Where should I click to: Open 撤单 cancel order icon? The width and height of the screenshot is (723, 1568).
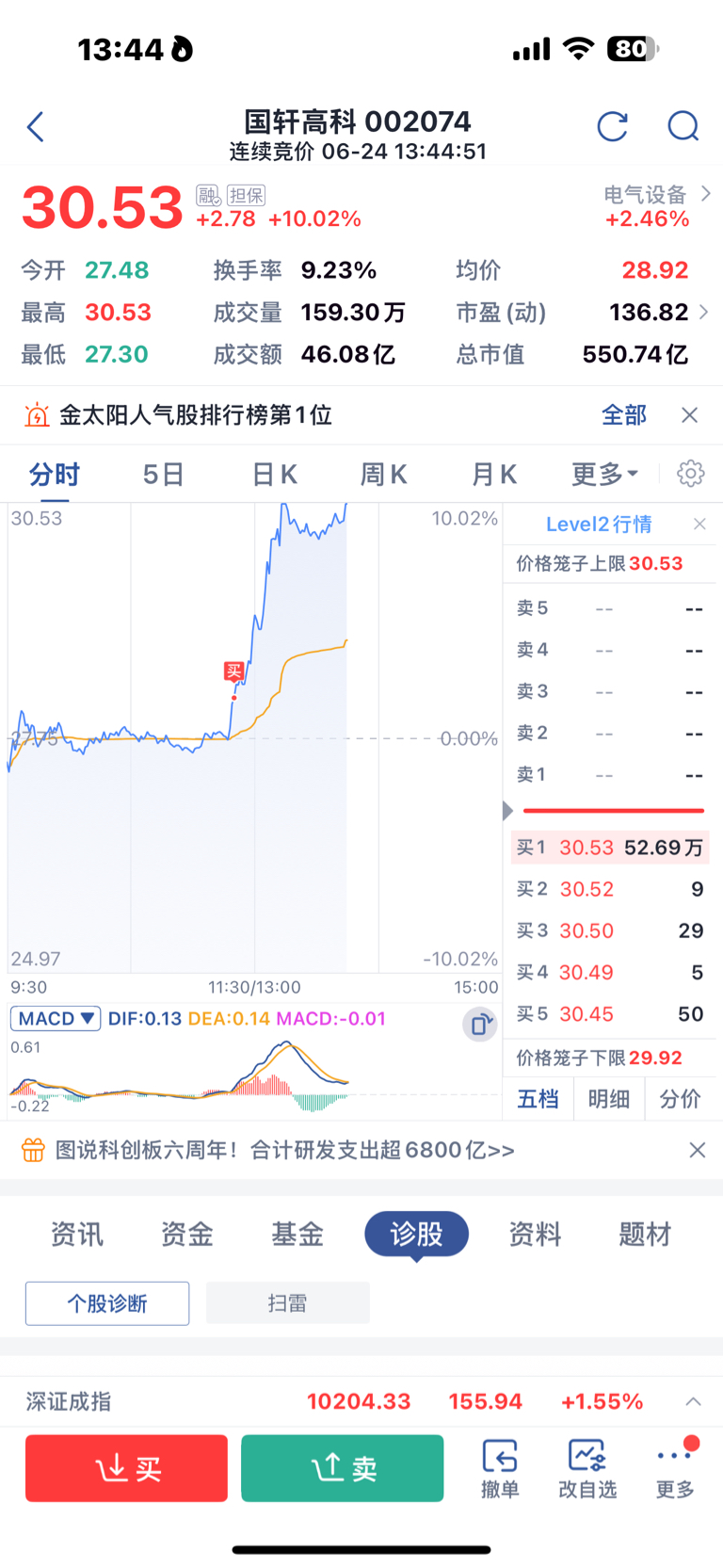tap(500, 1468)
